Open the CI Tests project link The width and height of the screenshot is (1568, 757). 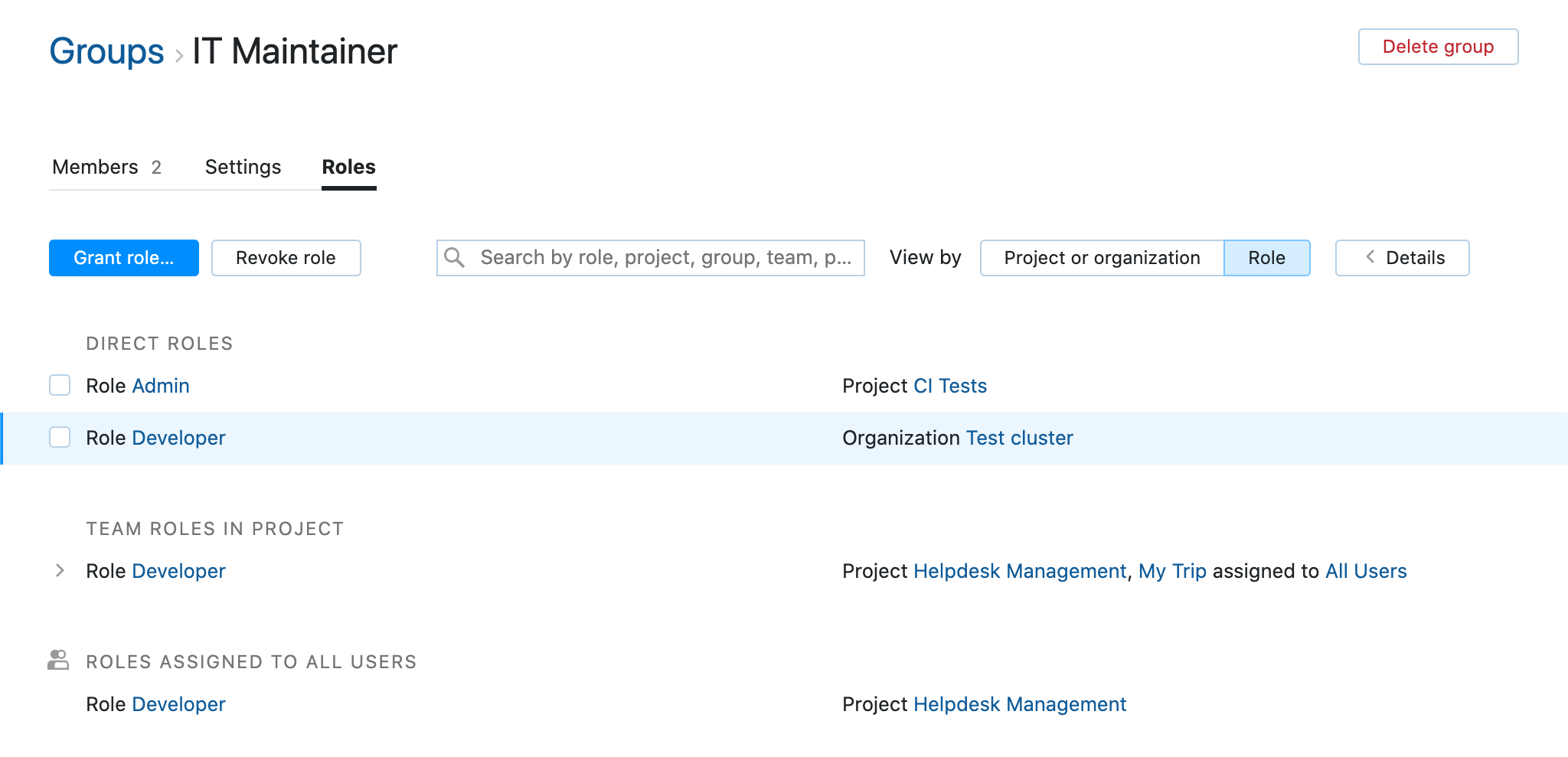pyautogui.click(x=949, y=386)
